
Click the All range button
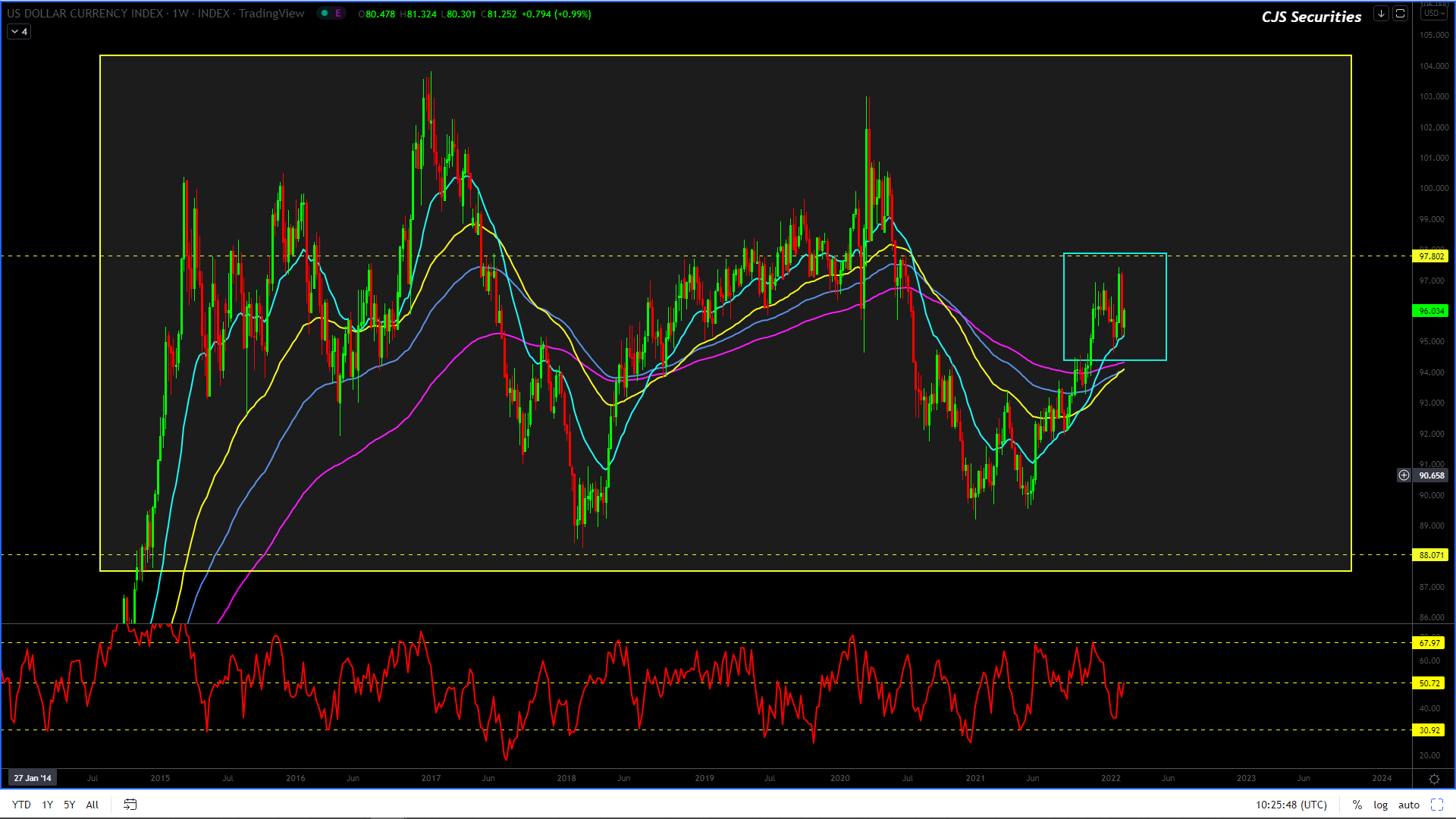click(x=92, y=805)
